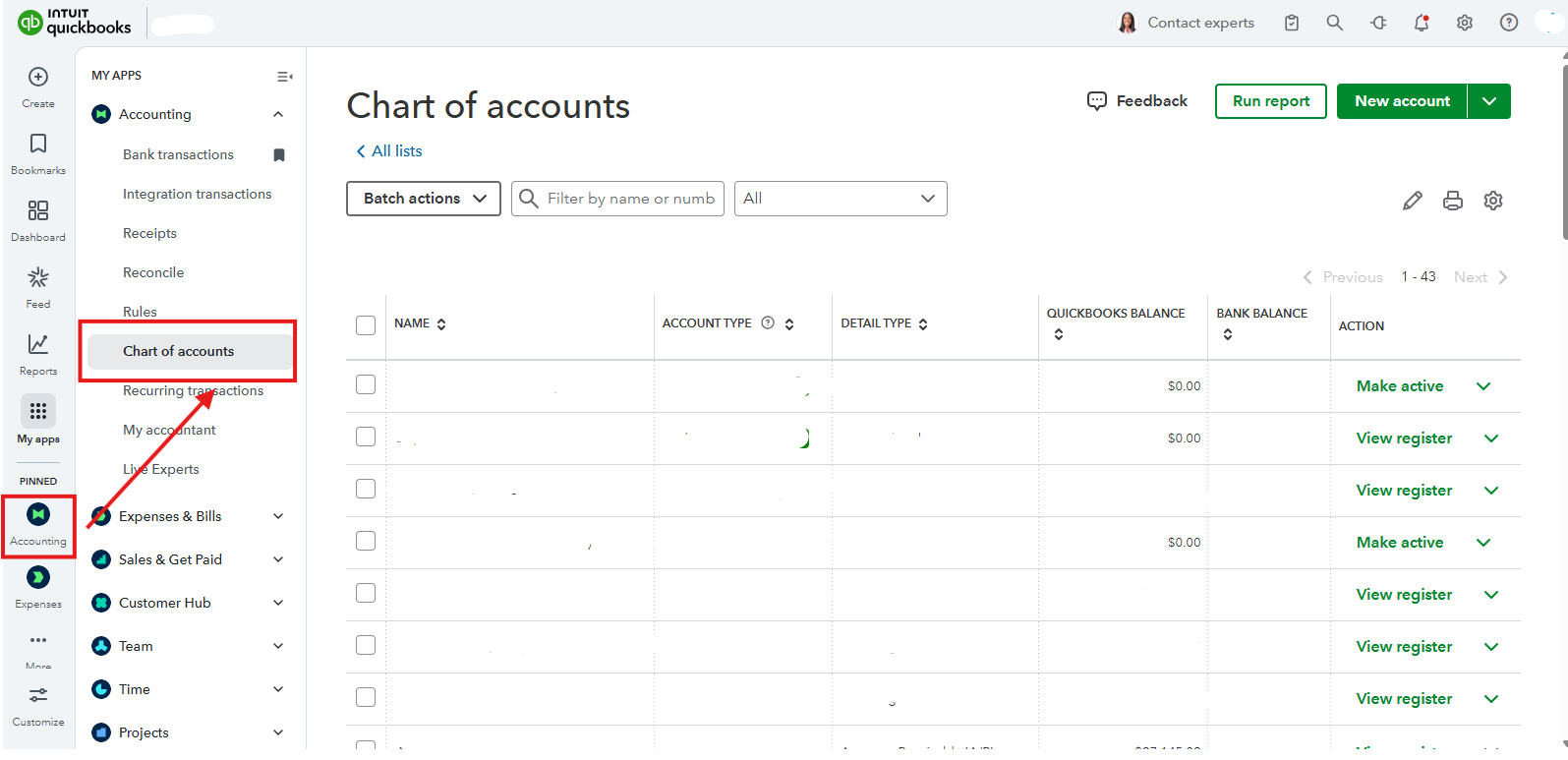The width and height of the screenshot is (1568, 760).
Task: Open the Batch actions dropdown
Action: coord(424,199)
